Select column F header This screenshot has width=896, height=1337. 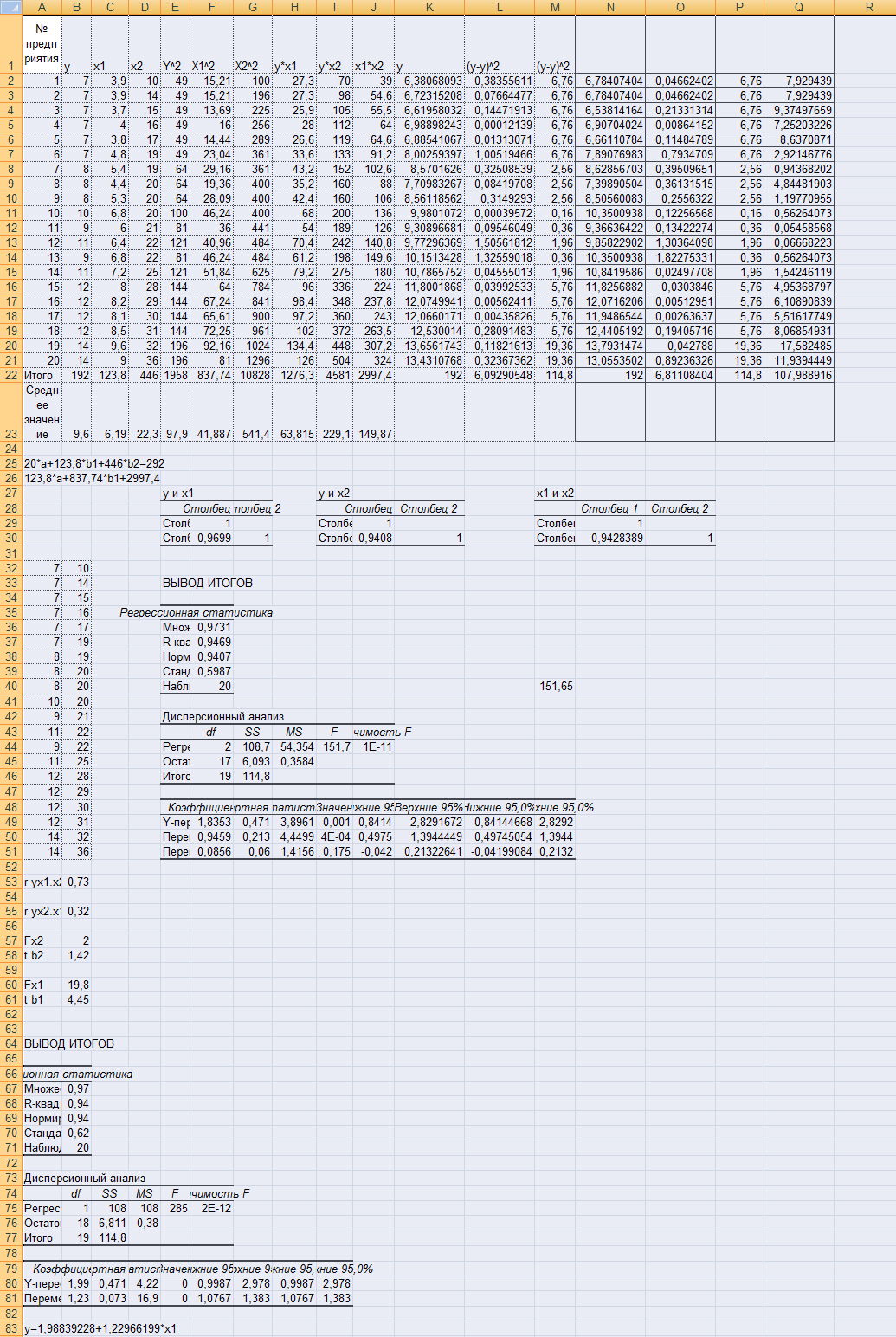coord(211,7)
